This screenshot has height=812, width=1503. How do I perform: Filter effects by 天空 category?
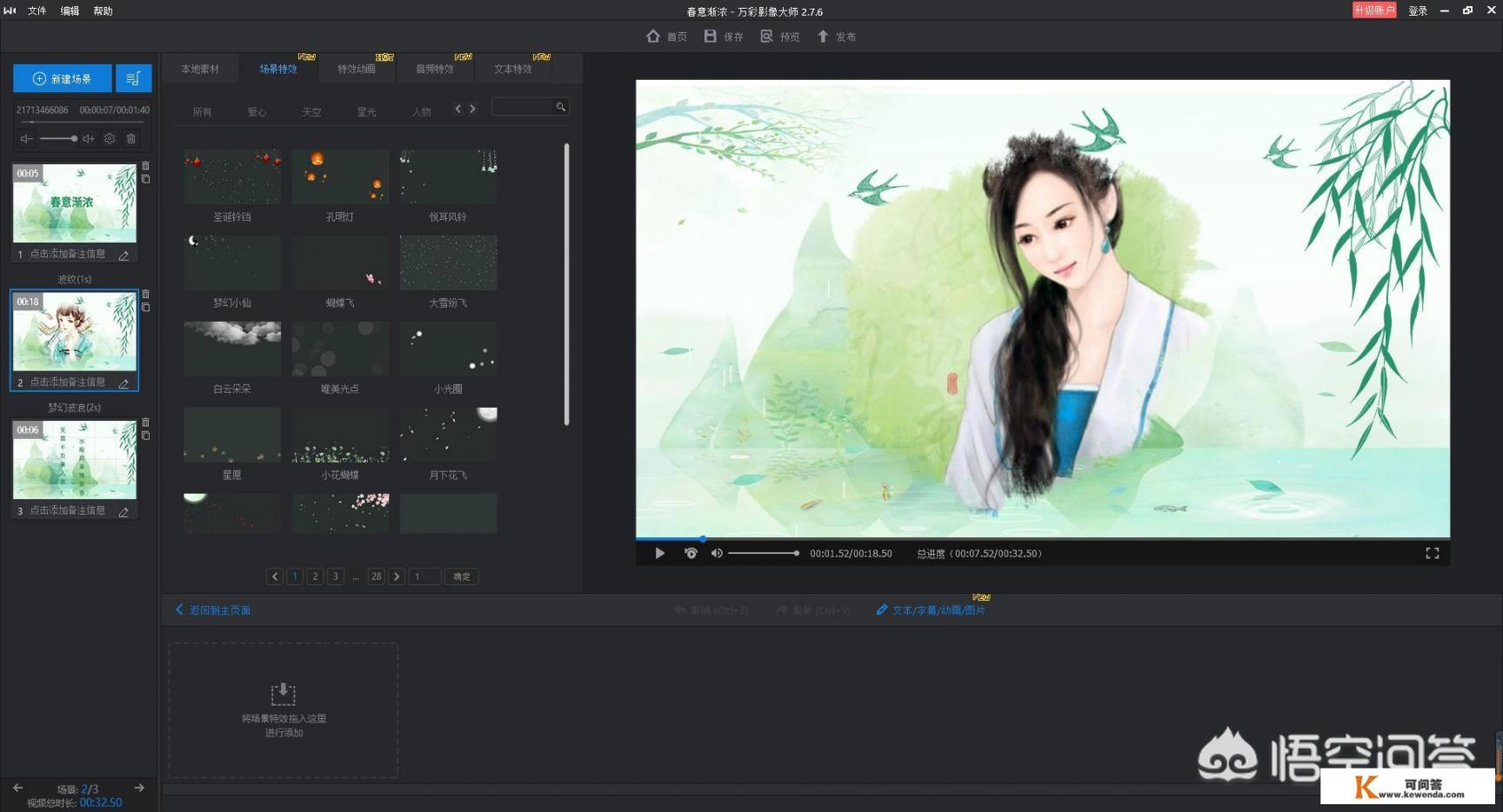tap(311, 112)
